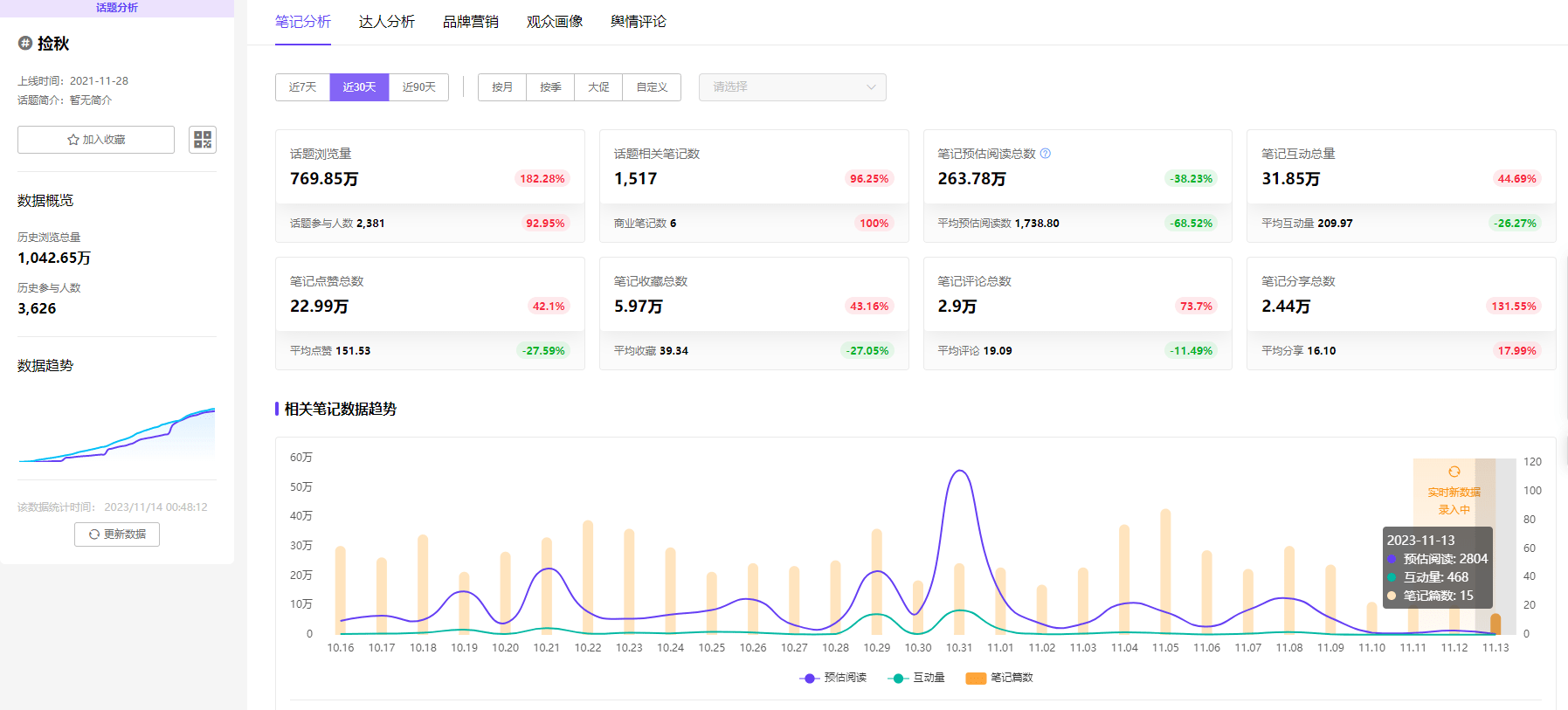Switch to the 笔记分析 tab
Viewport: 1568px width, 710px height.
coord(303,22)
